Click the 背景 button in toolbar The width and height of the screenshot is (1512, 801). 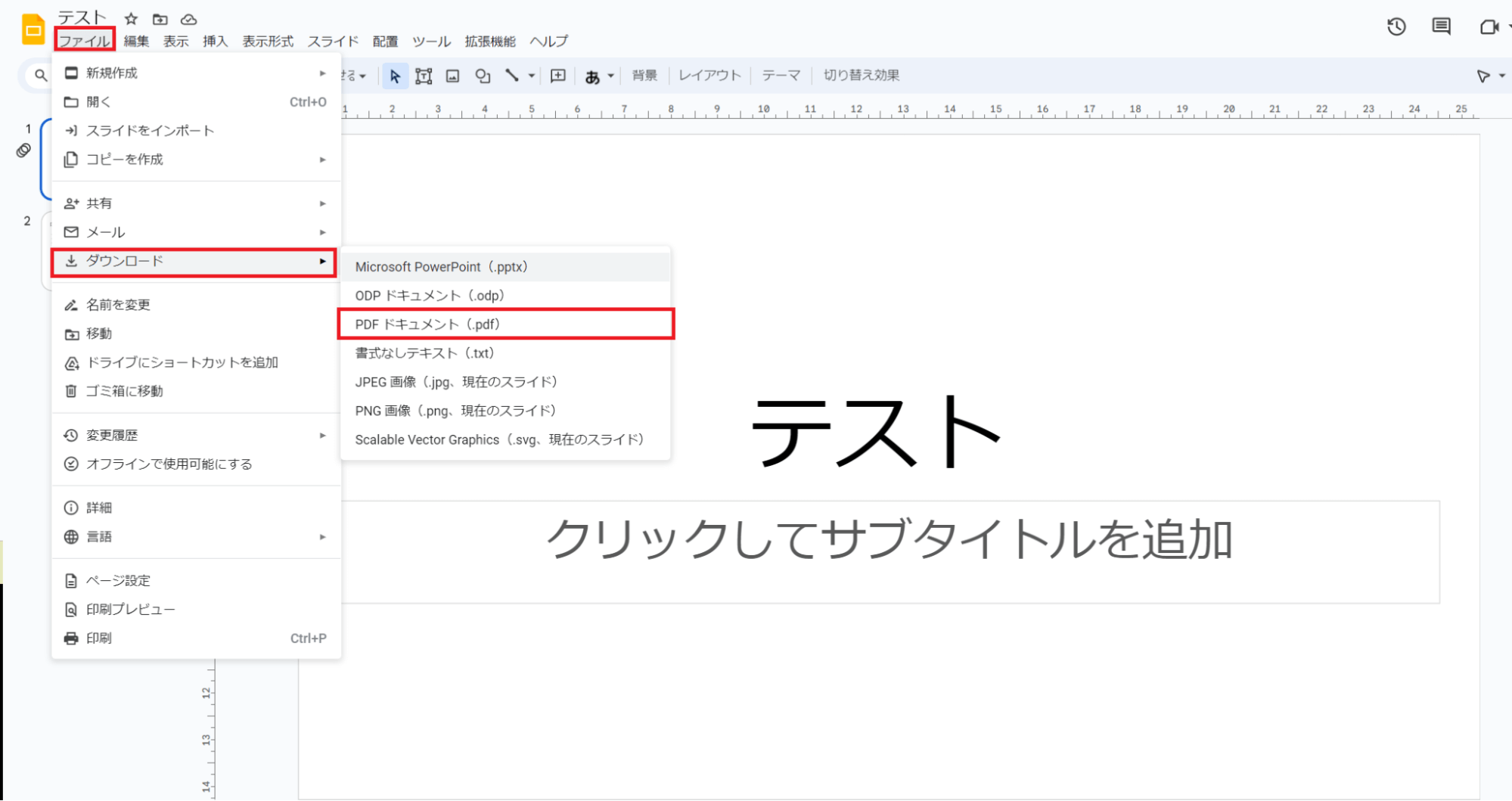click(644, 76)
